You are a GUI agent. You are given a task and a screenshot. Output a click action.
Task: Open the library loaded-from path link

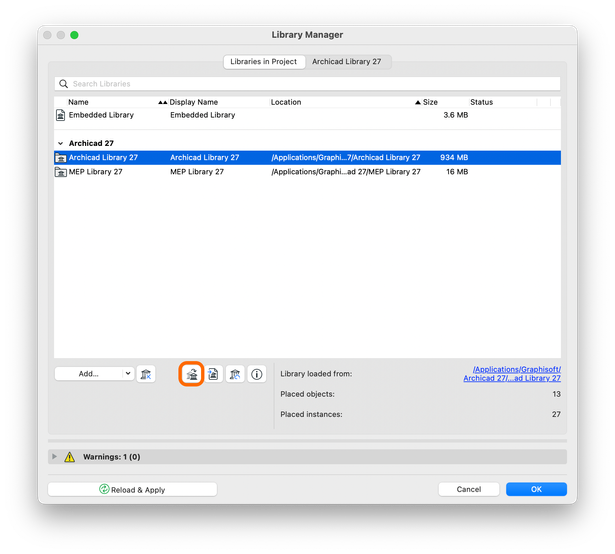pyautogui.click(x=512, y=374)
